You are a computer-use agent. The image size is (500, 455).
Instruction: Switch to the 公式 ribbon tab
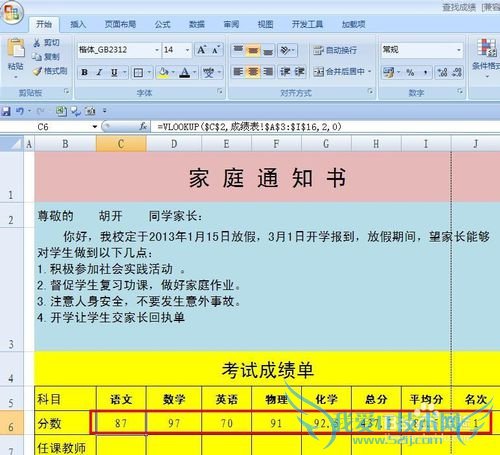[x=163, y=24]
